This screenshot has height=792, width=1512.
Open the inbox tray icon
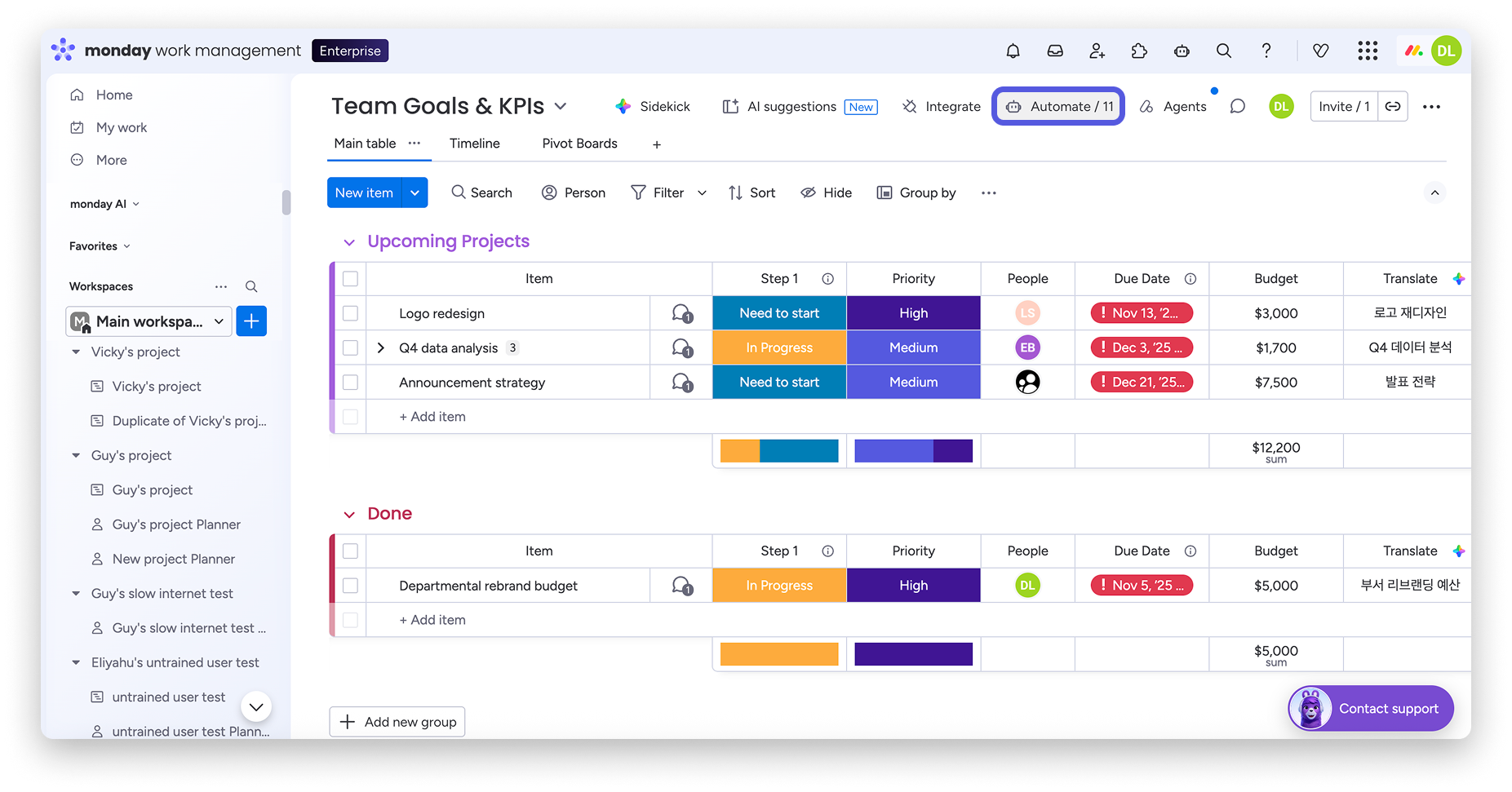coord(1055,51)
